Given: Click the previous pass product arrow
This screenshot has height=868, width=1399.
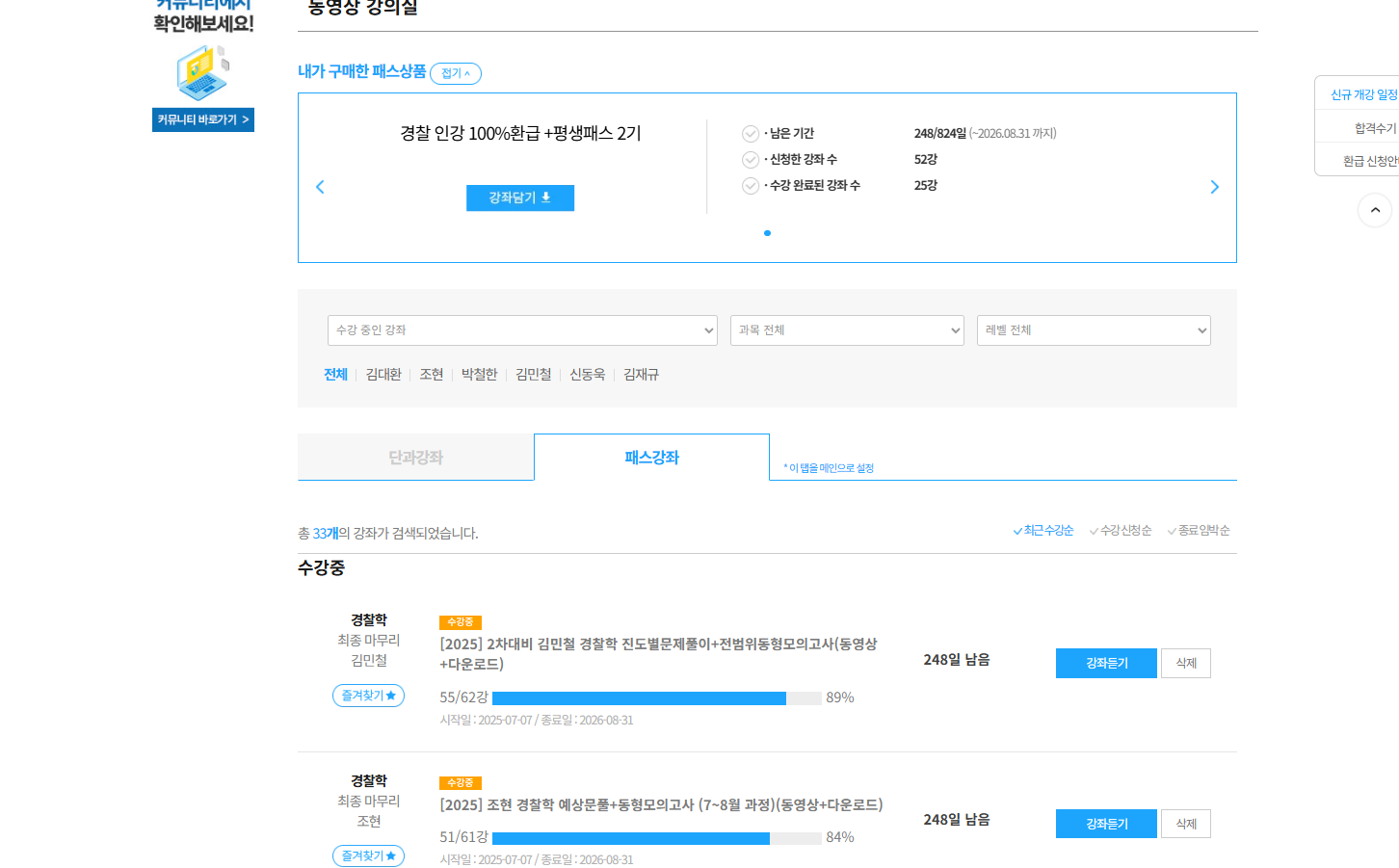Looking at the screenshot, I should (320, 187).
